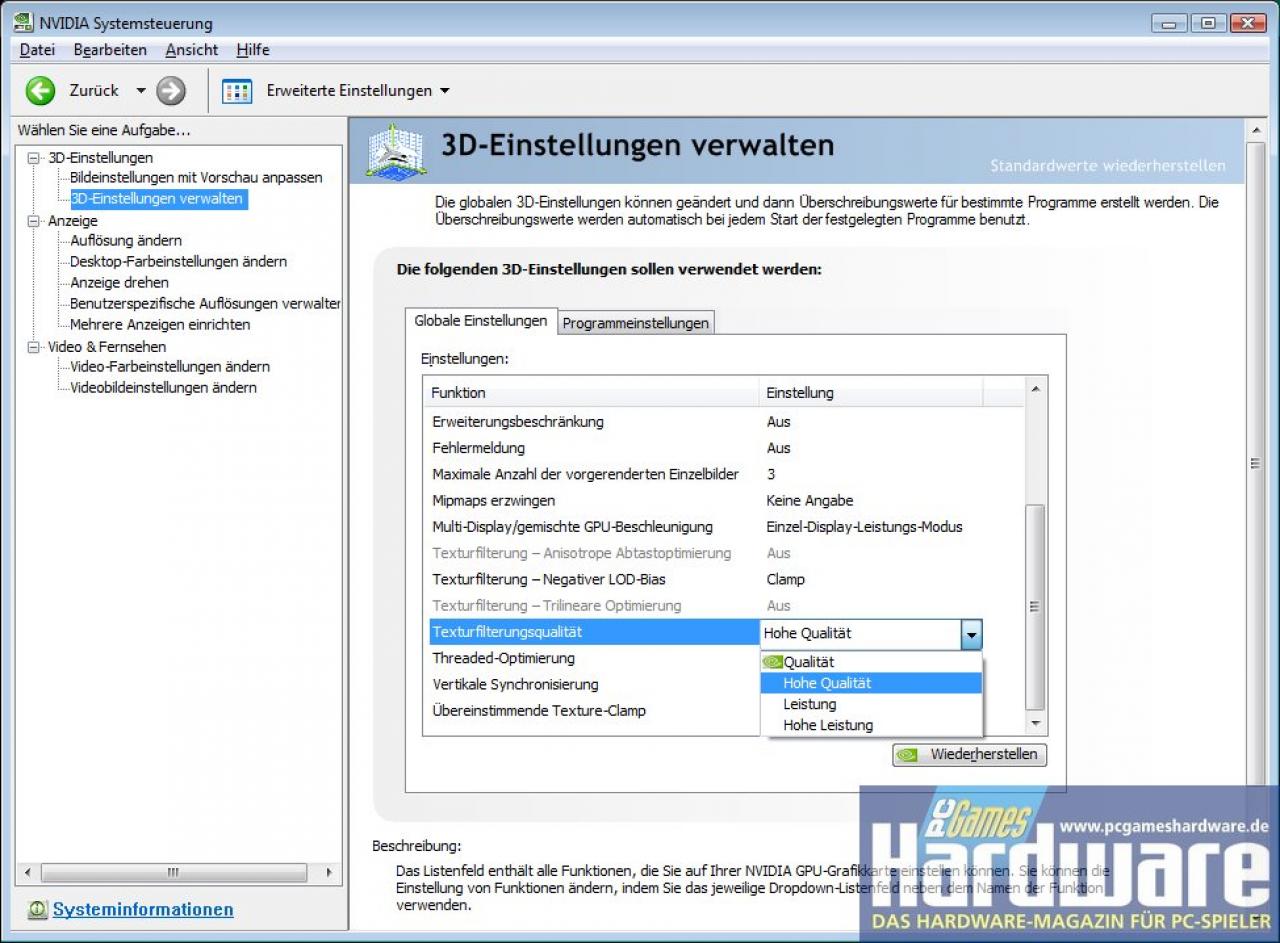The width and height of the screenshot is (1280, 943).
Task: Click the settings list scroll-down arrow
Action: (1035, 723)
